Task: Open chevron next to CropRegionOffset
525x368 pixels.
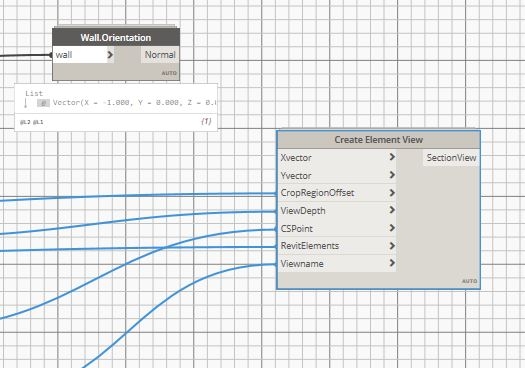Action: click(392, 193)
